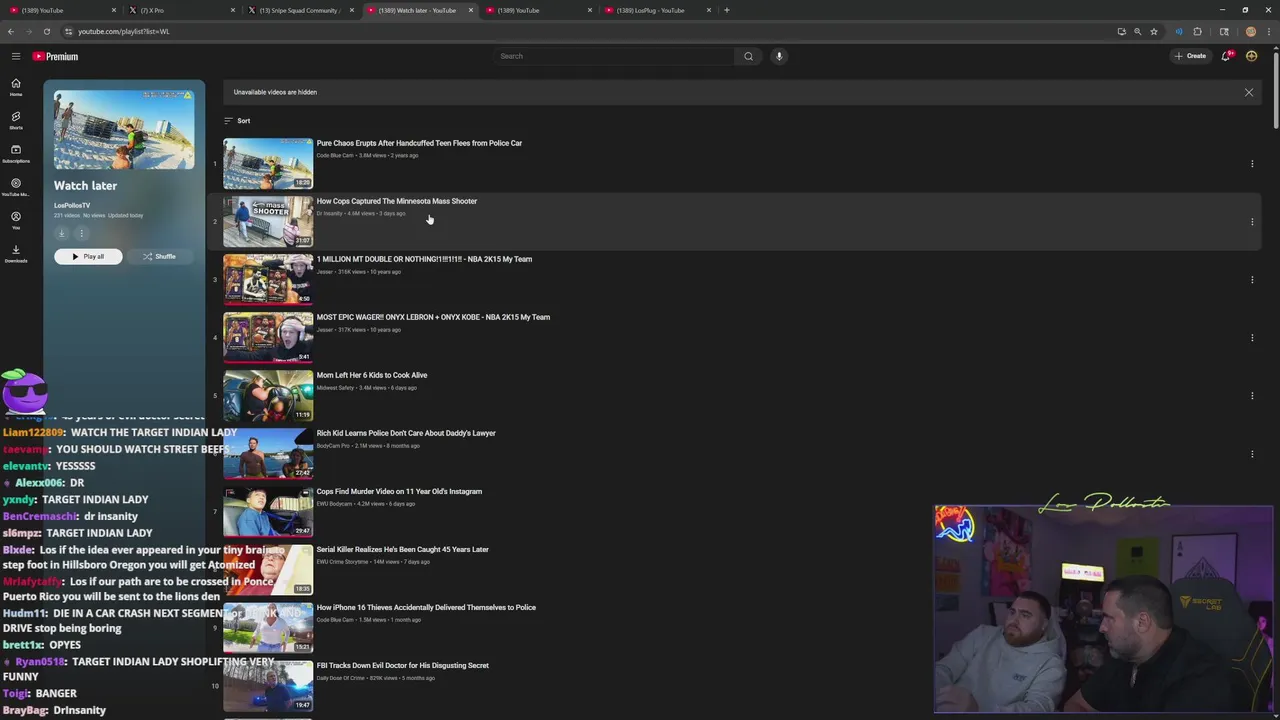Open the YouTube account avatar menu
1280x720 pixels.
pyautogui.click(x=1251, y=56)
